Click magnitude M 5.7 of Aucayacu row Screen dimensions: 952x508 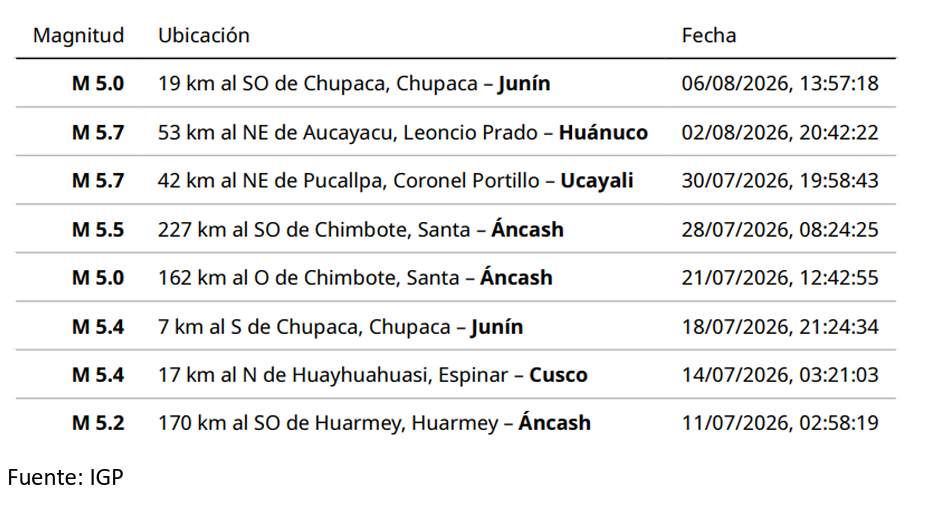tap(98, 132)
